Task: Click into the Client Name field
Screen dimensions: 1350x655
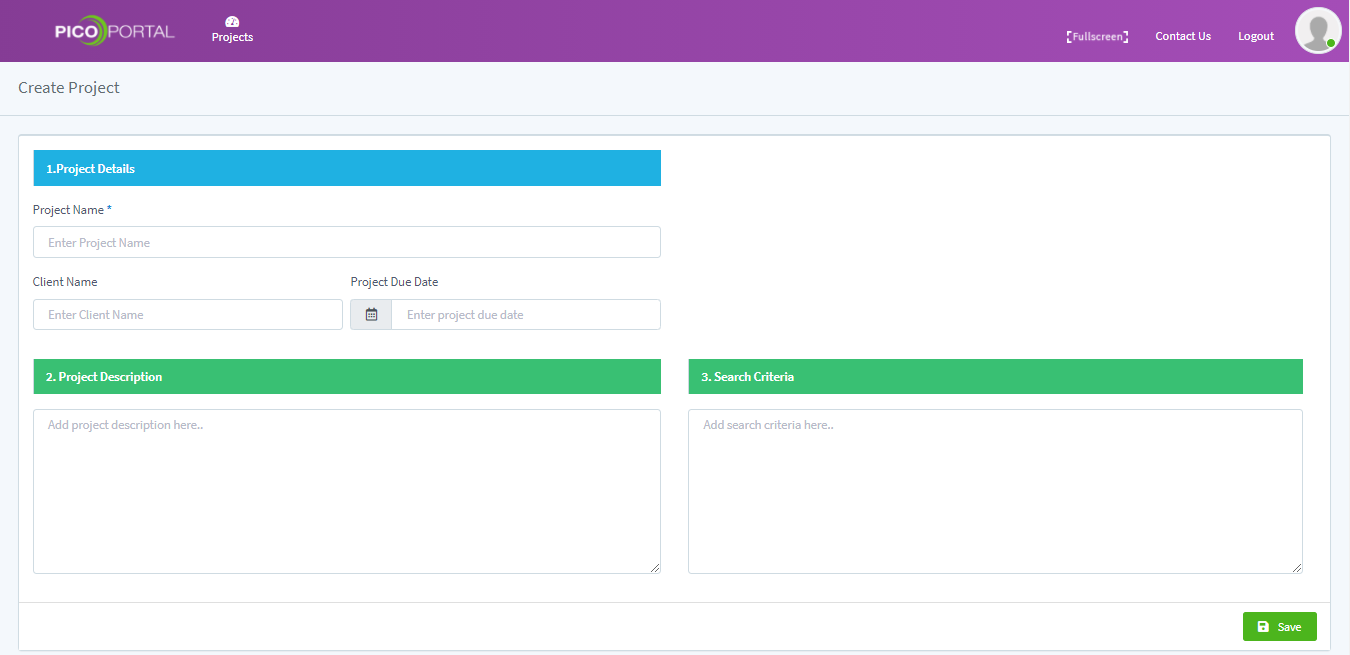Action: coord(188,314)
